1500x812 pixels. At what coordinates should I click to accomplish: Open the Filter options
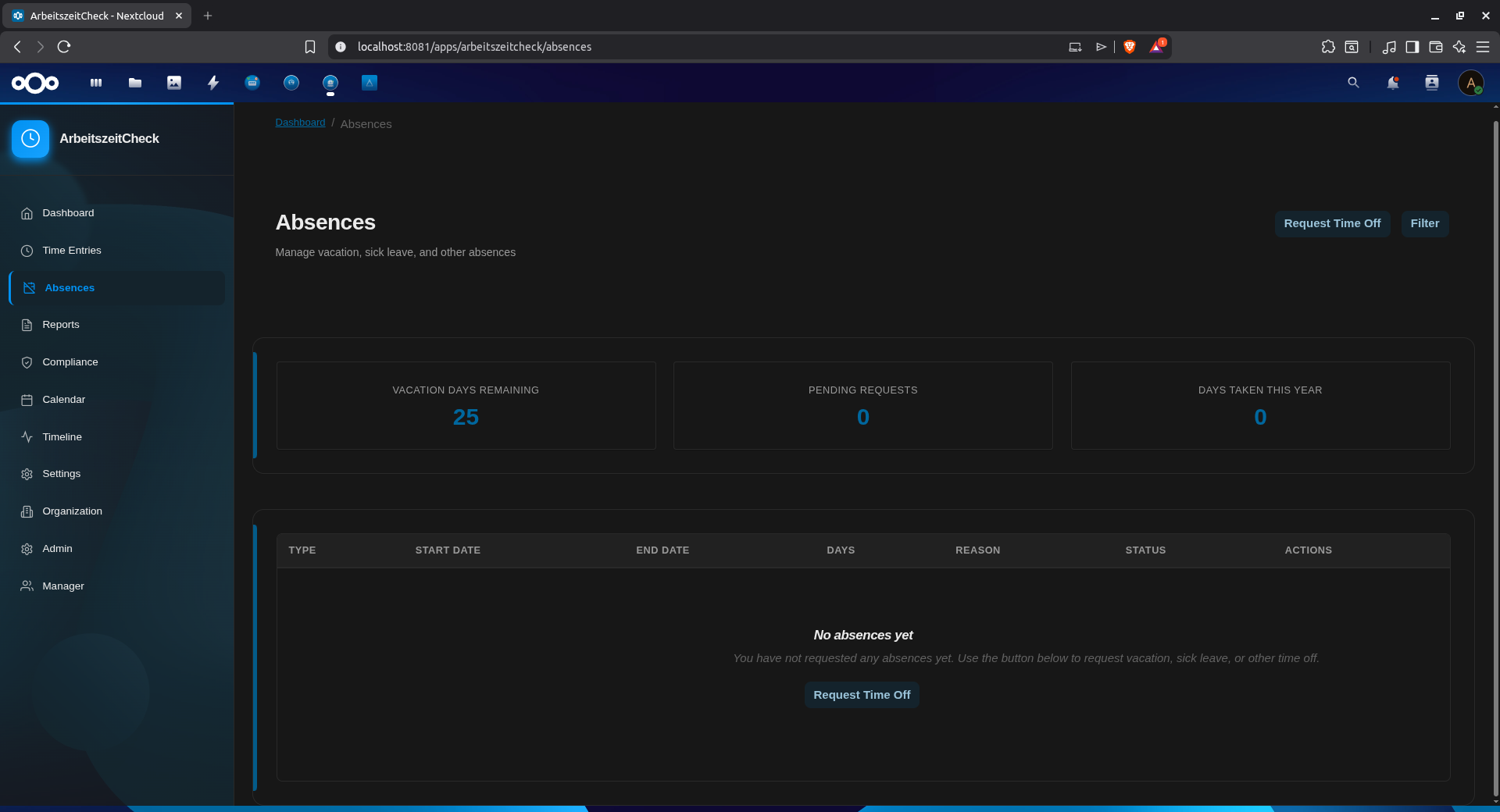(x=1423, y=223)
